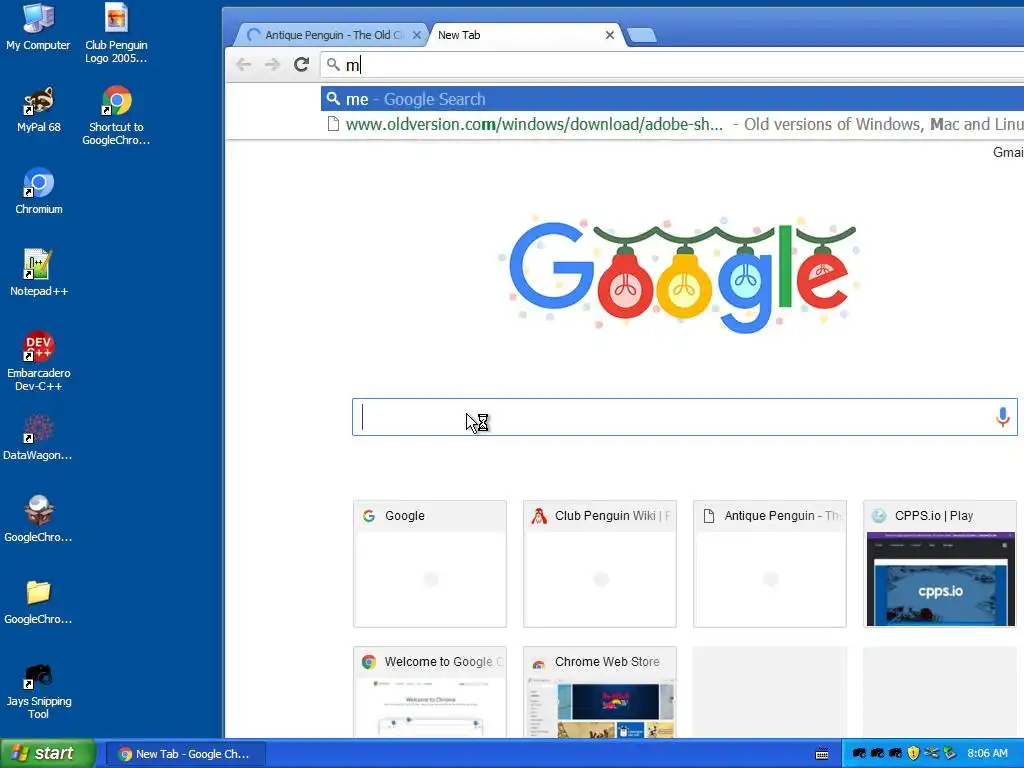
Task: Close the New Tab tab
Action: (x=609, y=35)
